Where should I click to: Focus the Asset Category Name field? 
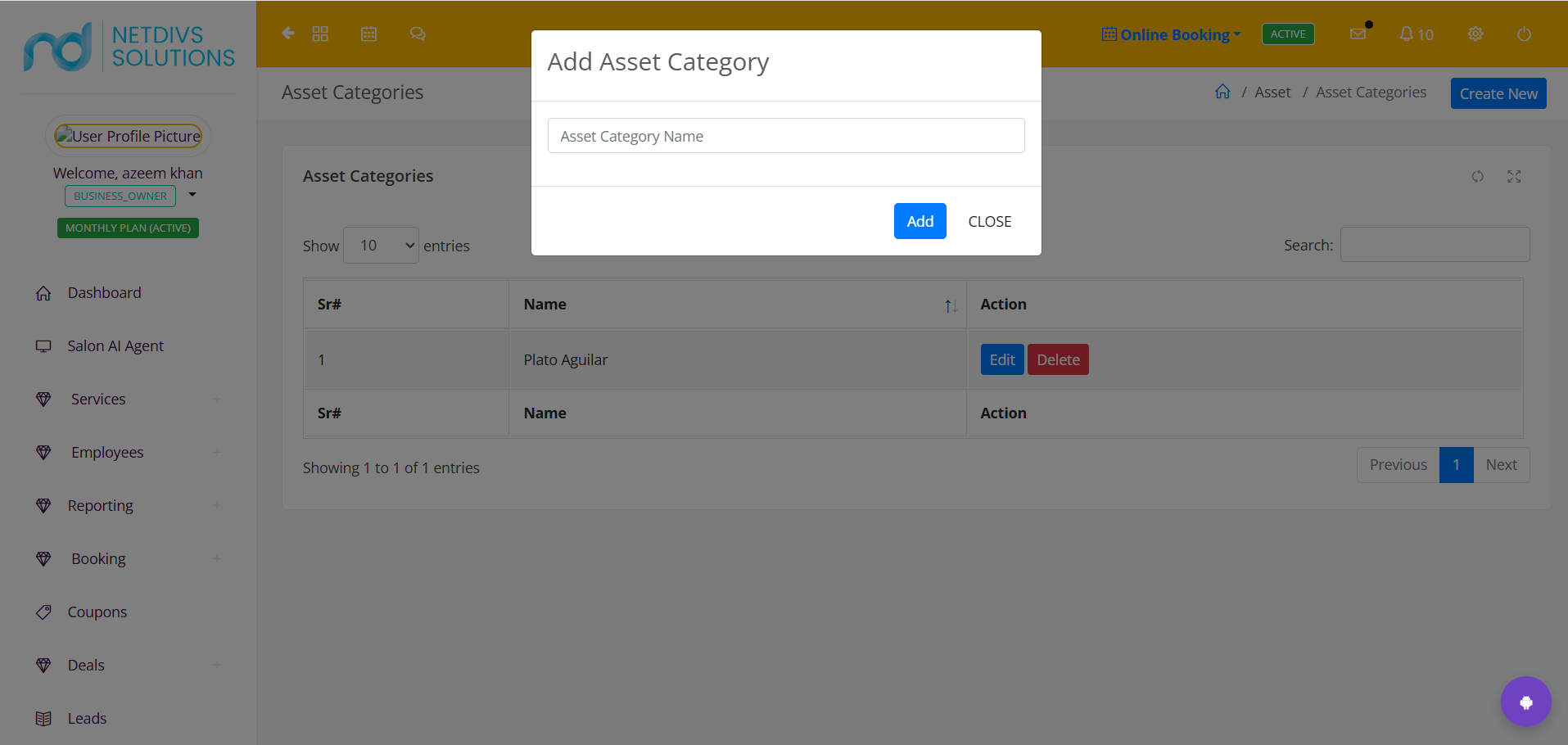[786, 136]
